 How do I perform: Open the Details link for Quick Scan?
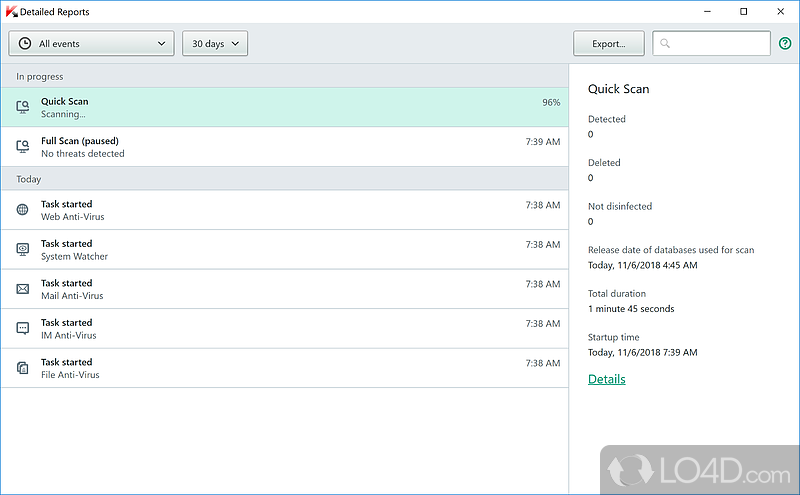click(607, 379)
